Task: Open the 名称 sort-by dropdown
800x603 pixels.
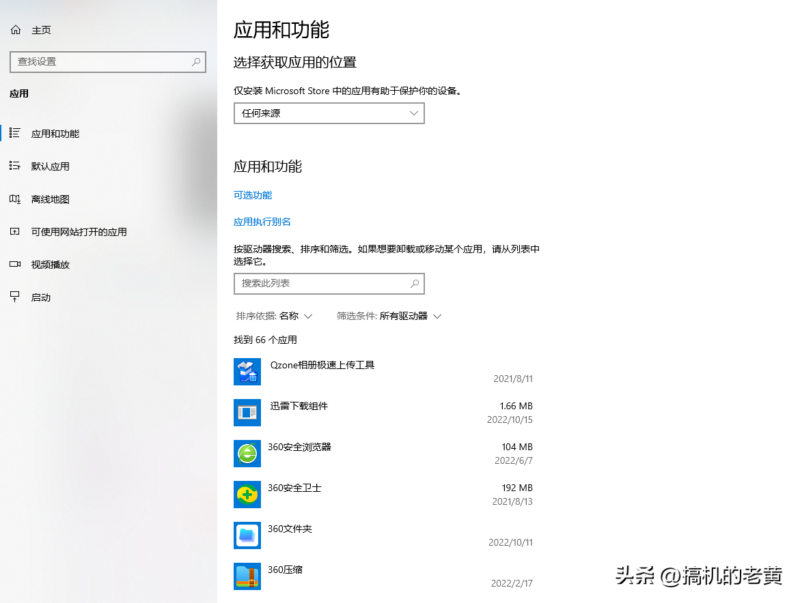Action: click(296, 315)
